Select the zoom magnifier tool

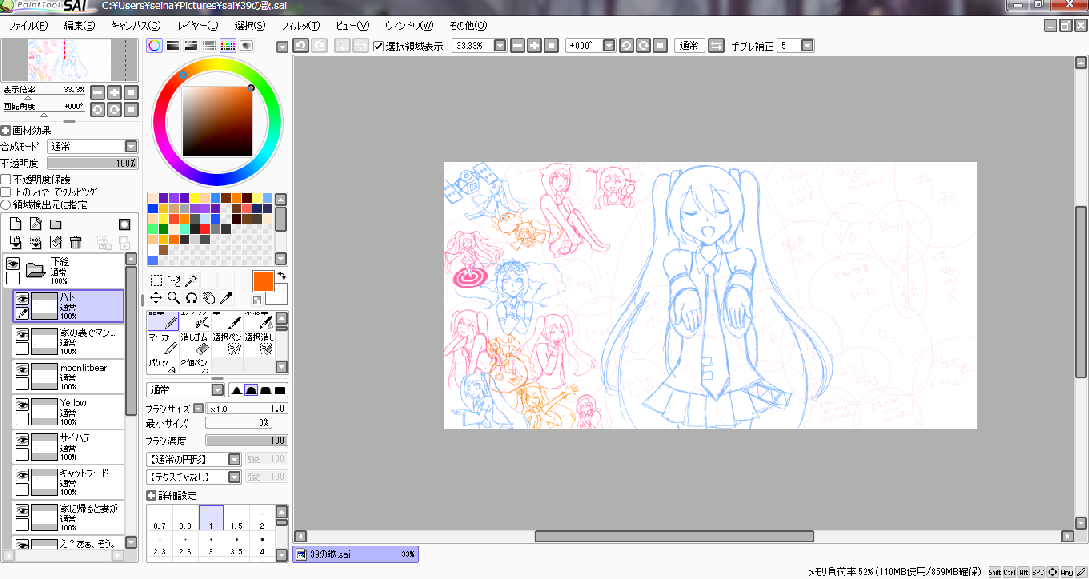coord(174,298)
